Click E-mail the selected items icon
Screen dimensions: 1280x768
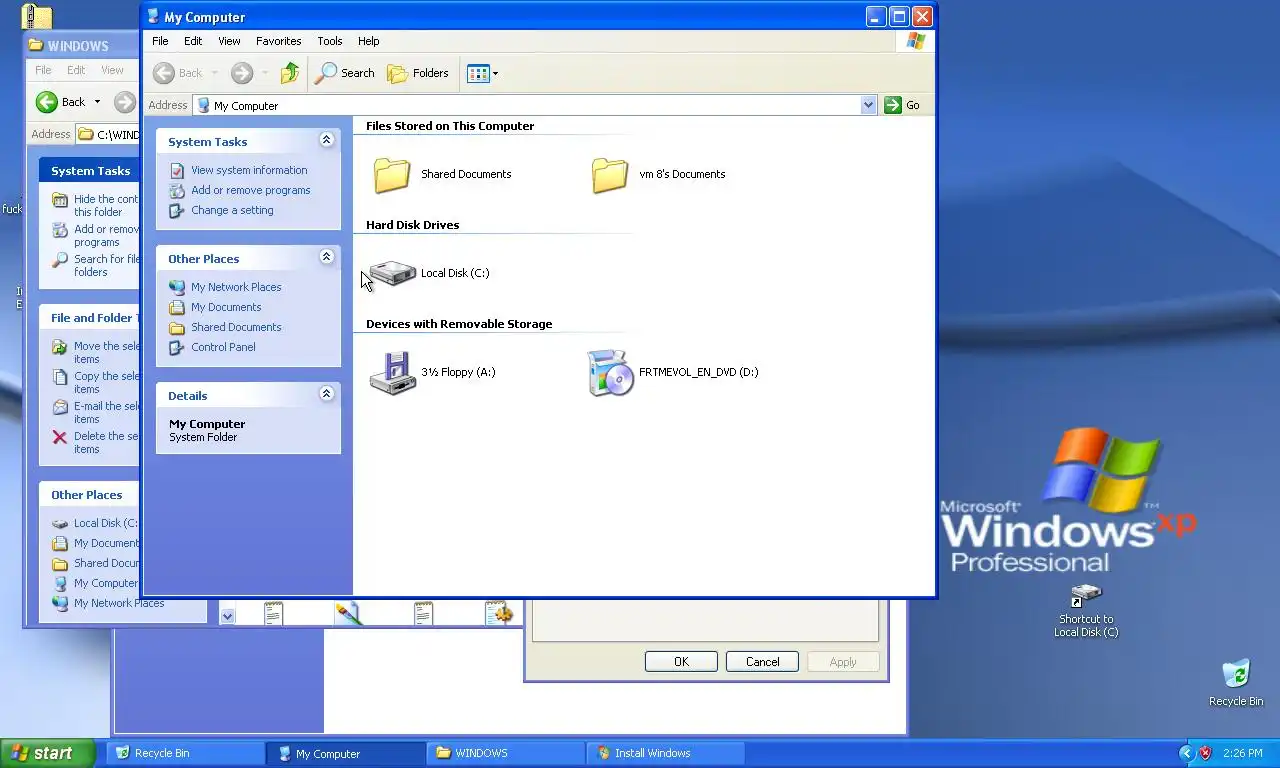(60, 407)
